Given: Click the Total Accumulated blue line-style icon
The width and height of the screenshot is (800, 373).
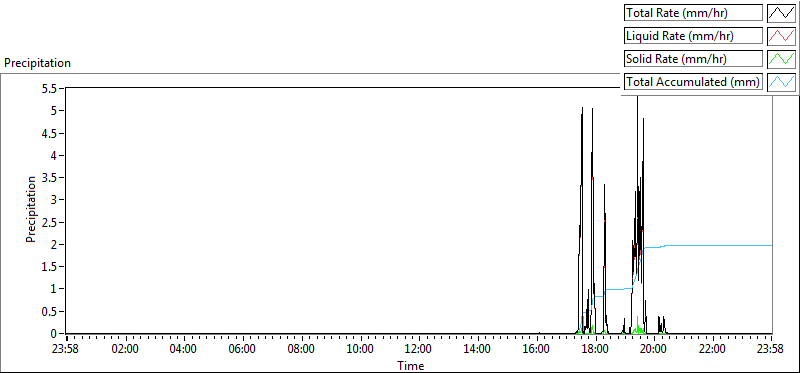Looking at the screenshot, I should point(782,82).
